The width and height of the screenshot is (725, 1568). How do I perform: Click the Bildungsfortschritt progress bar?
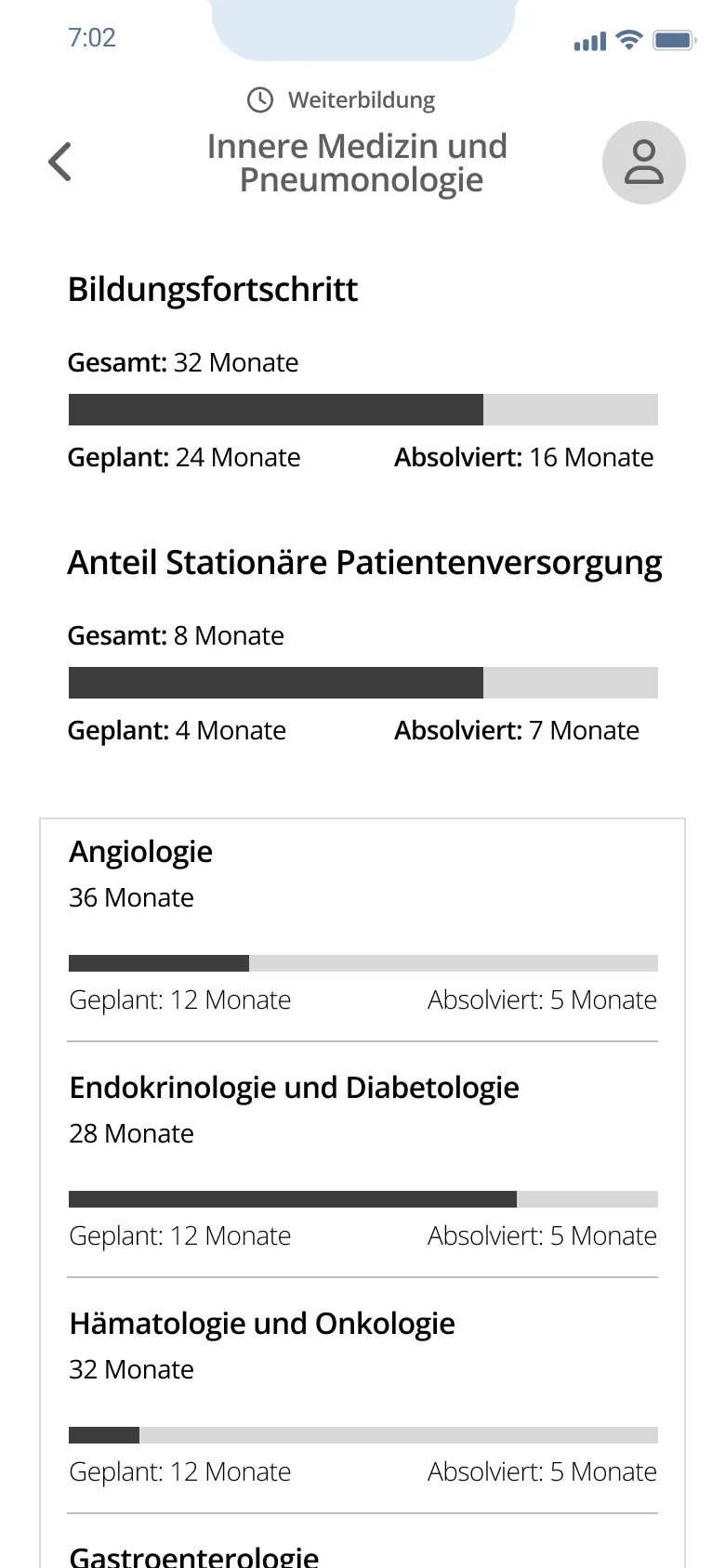tap(362, 410)
